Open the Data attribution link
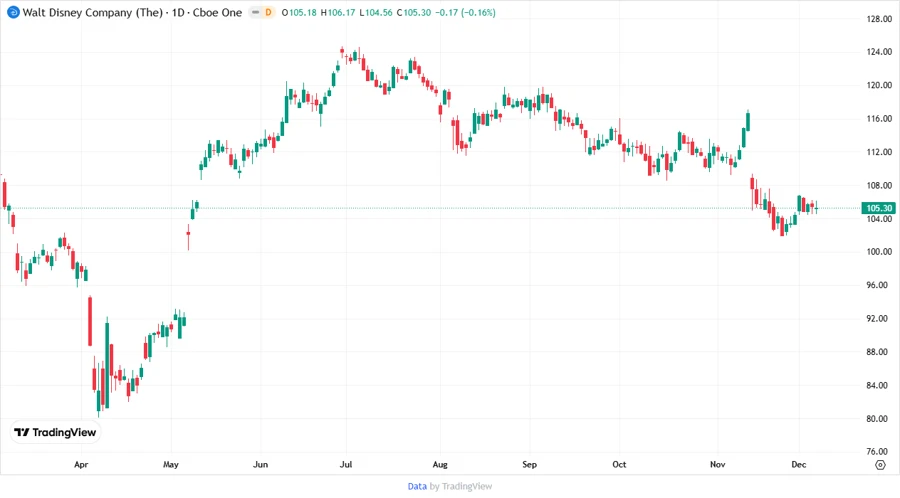Viewport: 900px width, 498px height. (x=417, y=487)
